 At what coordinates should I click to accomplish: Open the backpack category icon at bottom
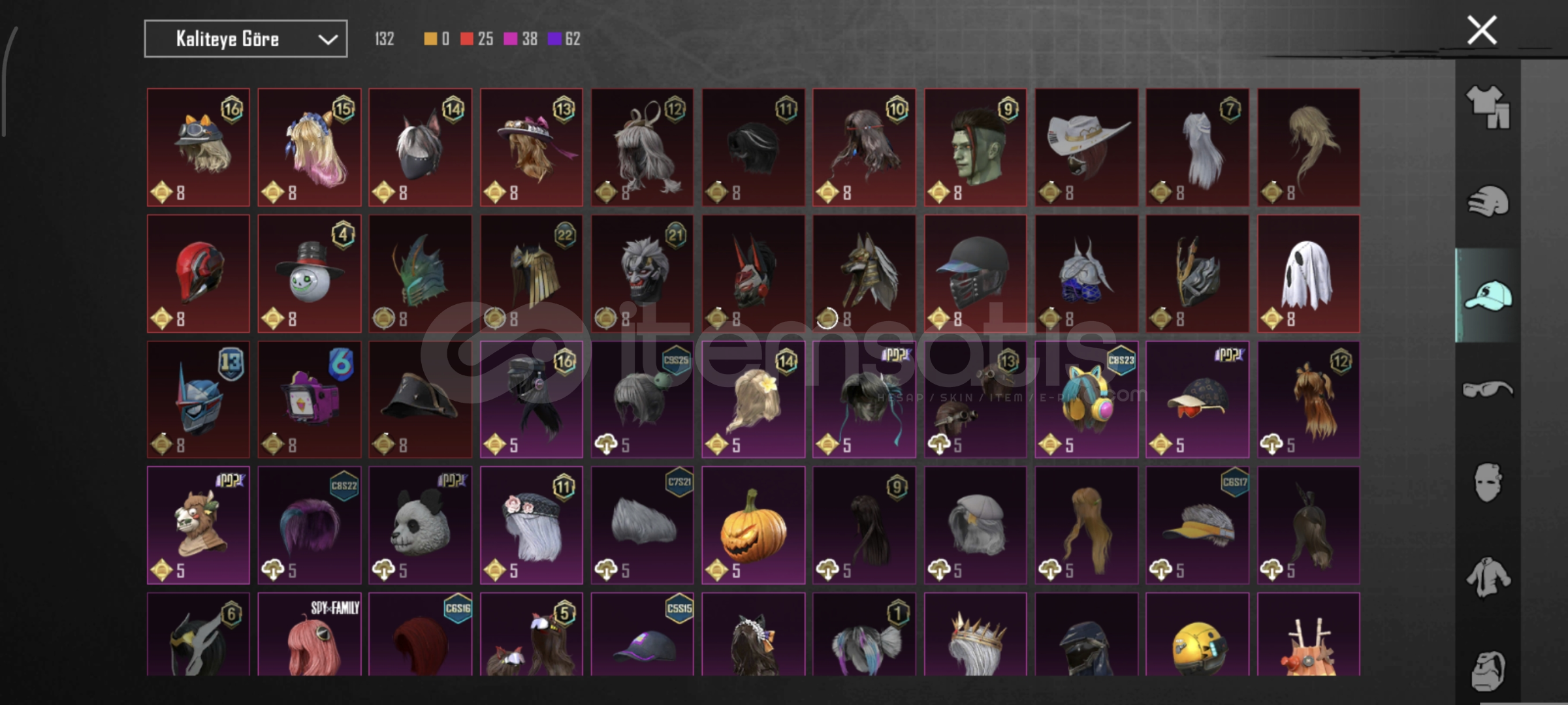(1488, 670)
